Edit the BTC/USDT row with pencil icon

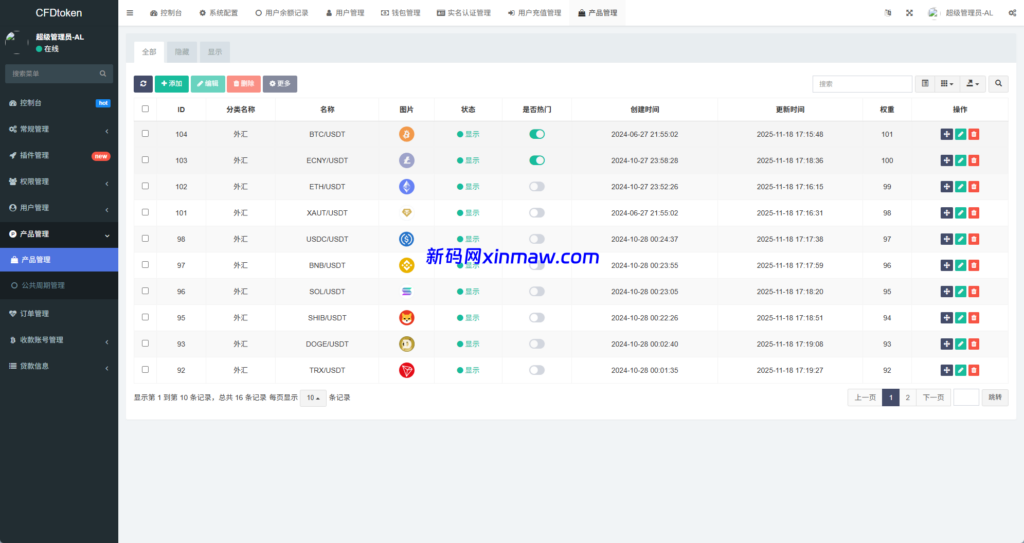tap(960, 134)
